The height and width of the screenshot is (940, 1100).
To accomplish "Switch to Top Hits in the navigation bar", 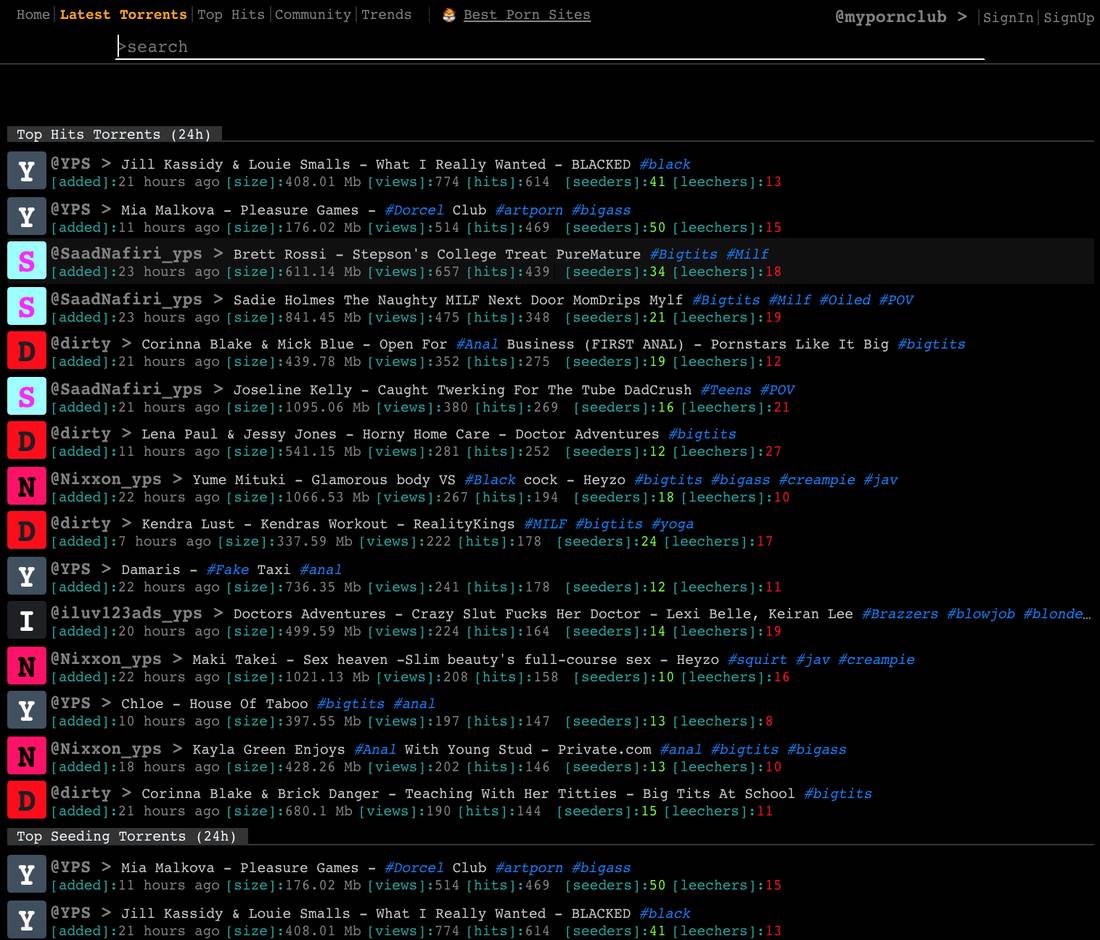I will tap(231, 15).
